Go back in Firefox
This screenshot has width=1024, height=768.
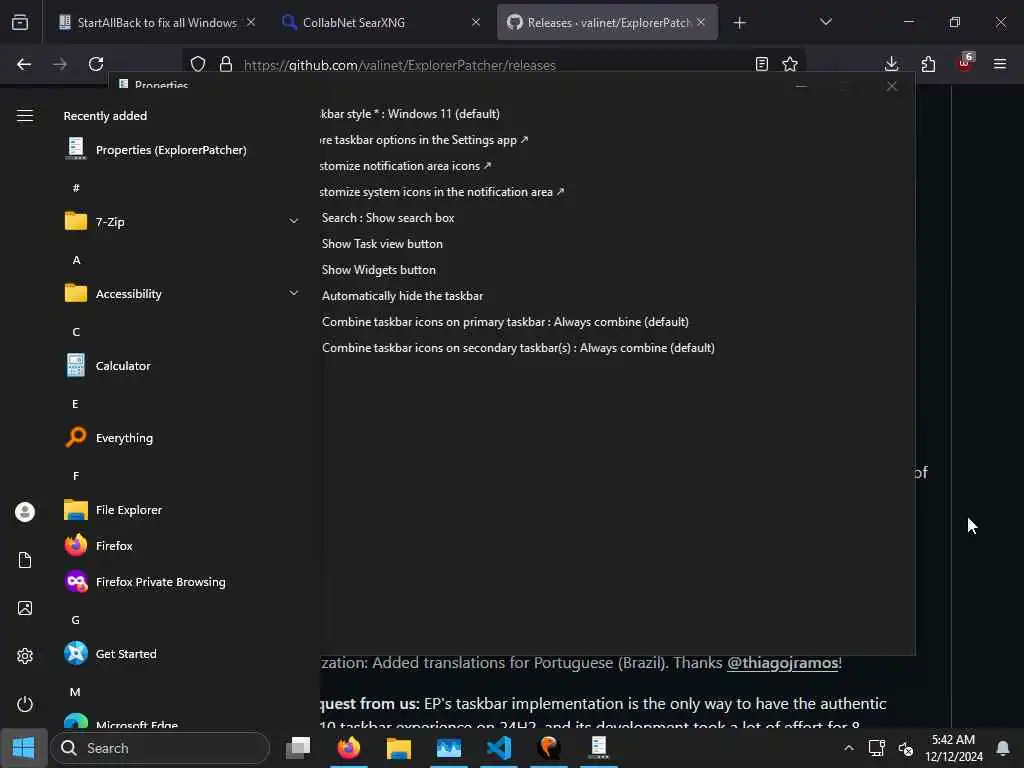[x=24, y=64]
